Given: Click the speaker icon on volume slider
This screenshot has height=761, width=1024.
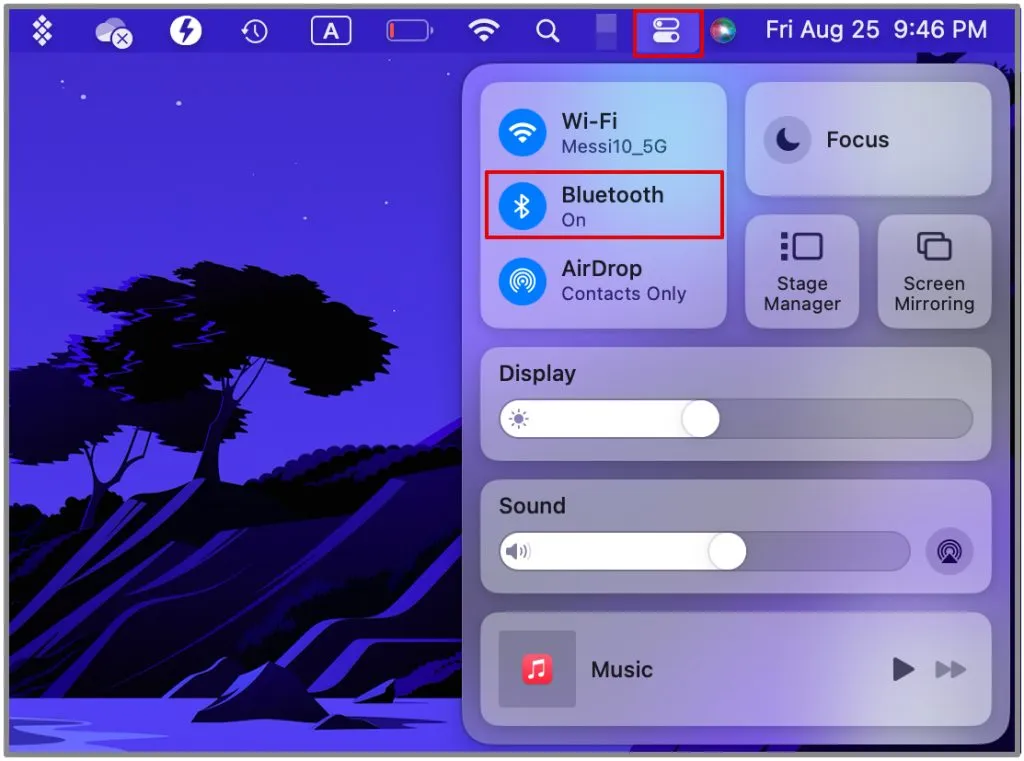Looking at the screenshot, I should point(519,551).
